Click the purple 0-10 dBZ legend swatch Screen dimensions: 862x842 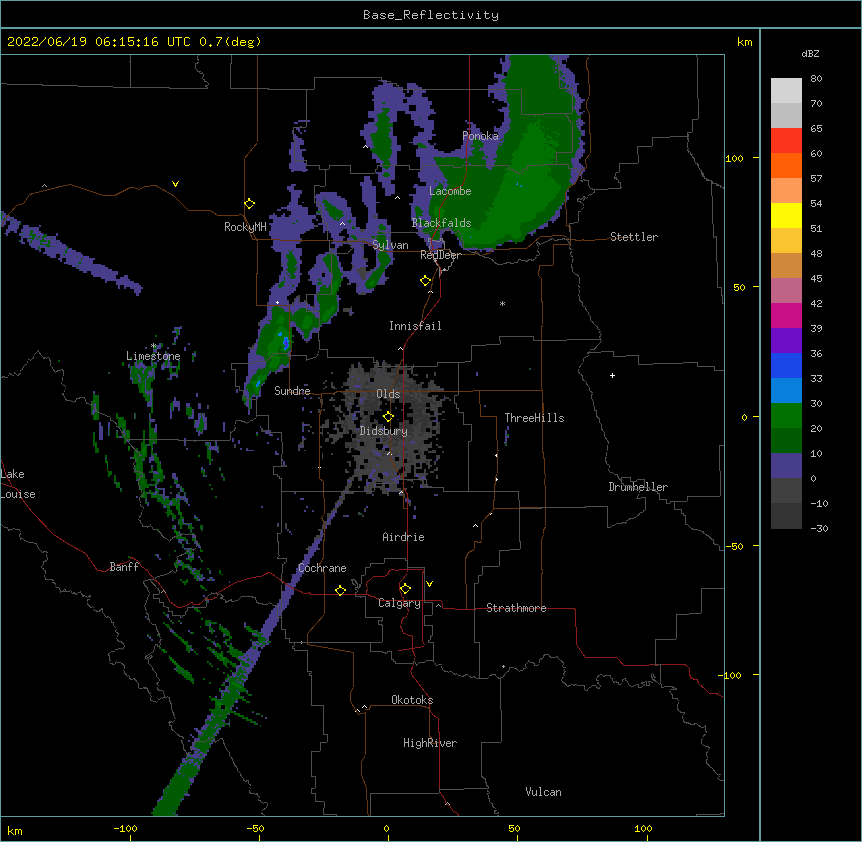click(x=786, y=466)
